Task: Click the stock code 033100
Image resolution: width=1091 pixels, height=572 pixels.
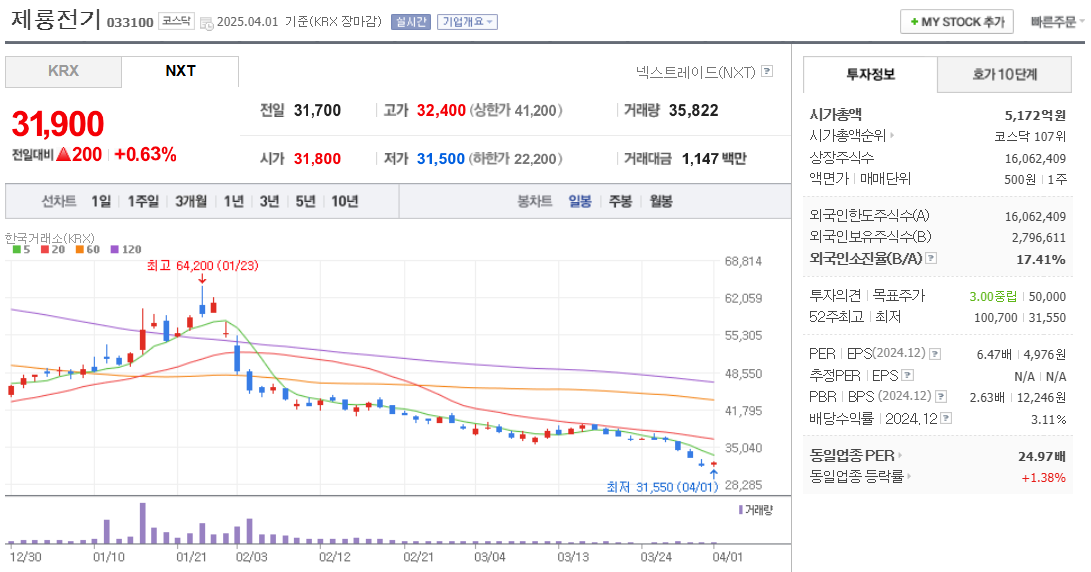Action: pyautogui.click(x=130, y=22)
